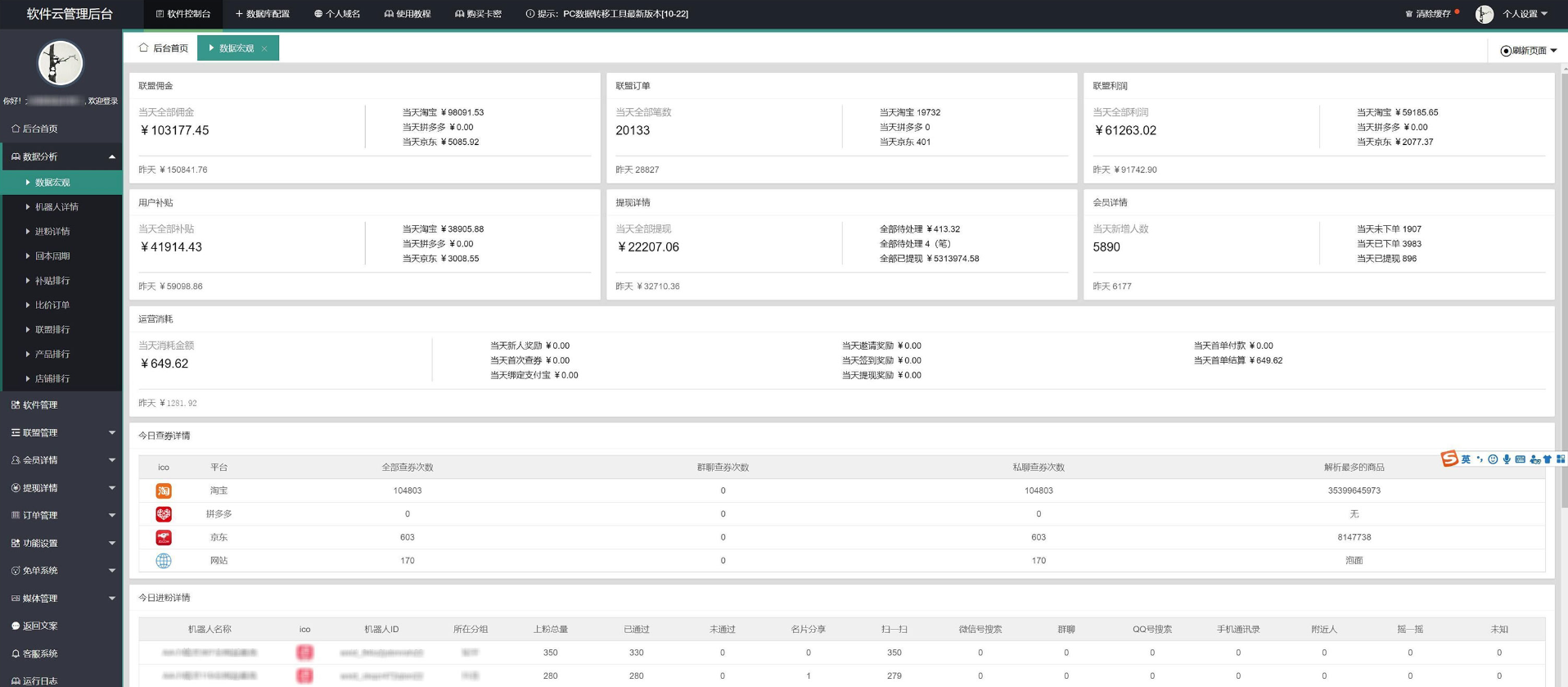This screenshot has height=687, width=1568.
Task: Collapse the 数据分析 sidebar section
Action: click(x=61, y=156)
